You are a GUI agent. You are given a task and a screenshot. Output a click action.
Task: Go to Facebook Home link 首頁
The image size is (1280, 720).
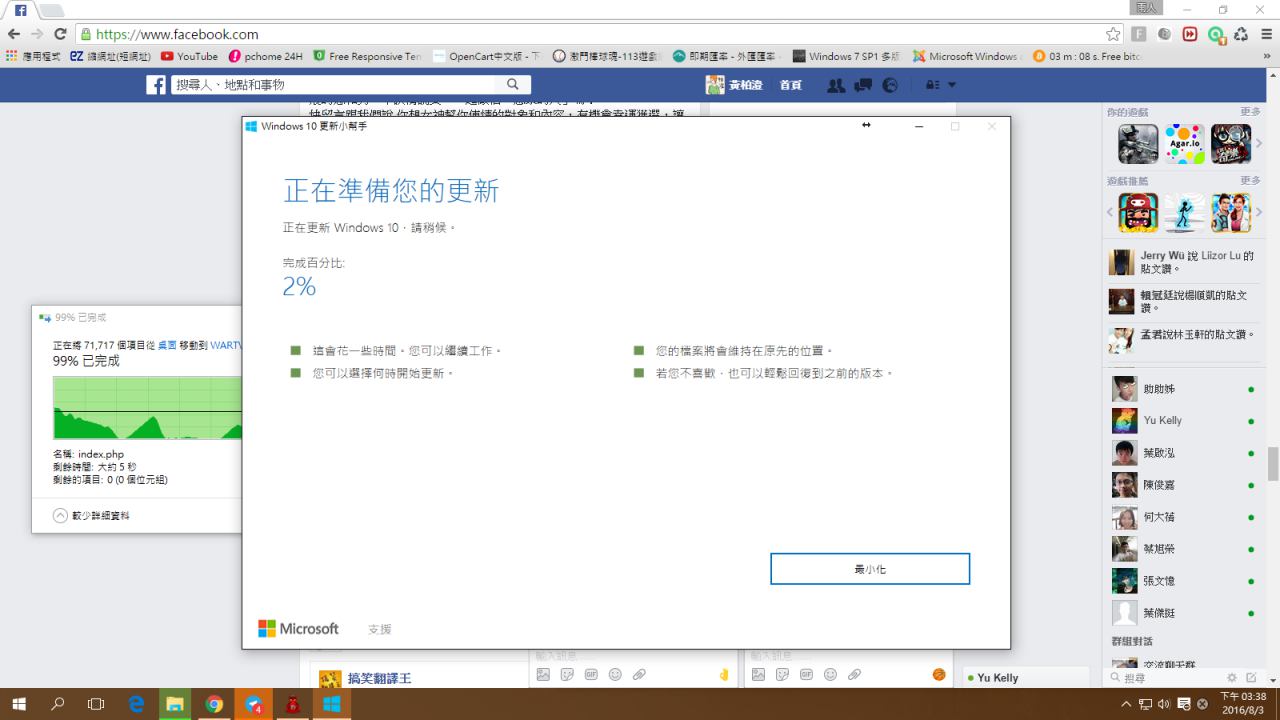coord(791,85)
